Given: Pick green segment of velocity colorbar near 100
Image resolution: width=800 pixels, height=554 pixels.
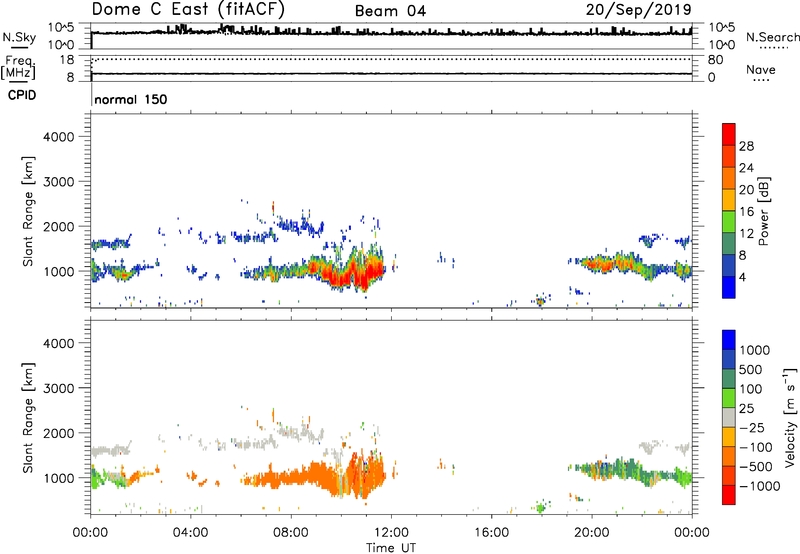Looking at the screenshot, I should 729,398.
